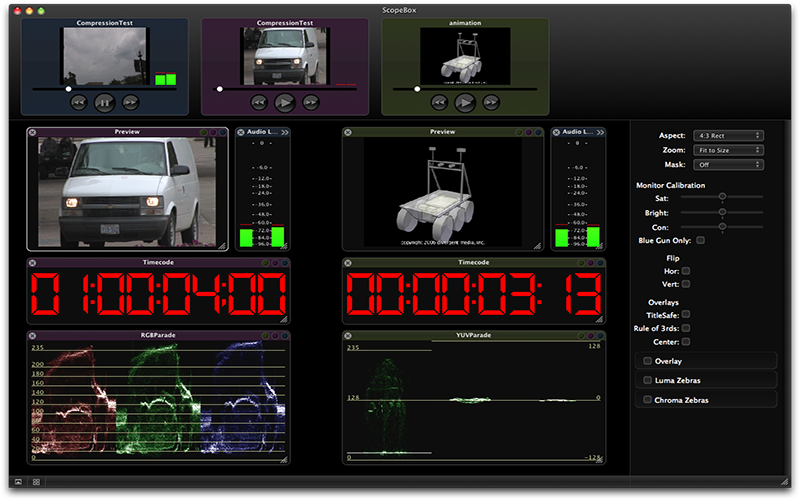
Task: Click the blue source dot on 01:00:04:00 Timecode header
Action: tap(285, 263)
